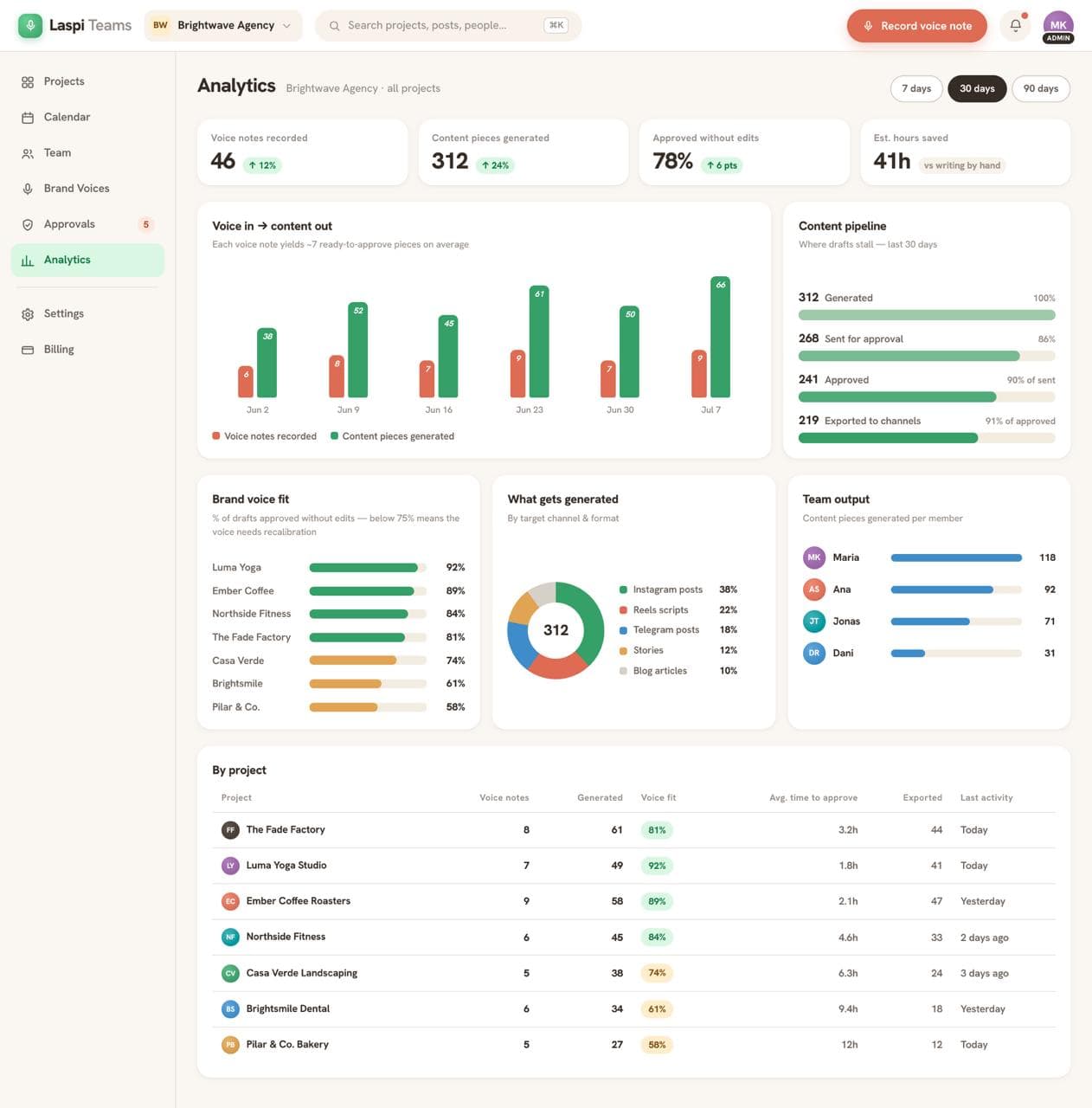Click the Jul 7 green bar showing 66

720,337
